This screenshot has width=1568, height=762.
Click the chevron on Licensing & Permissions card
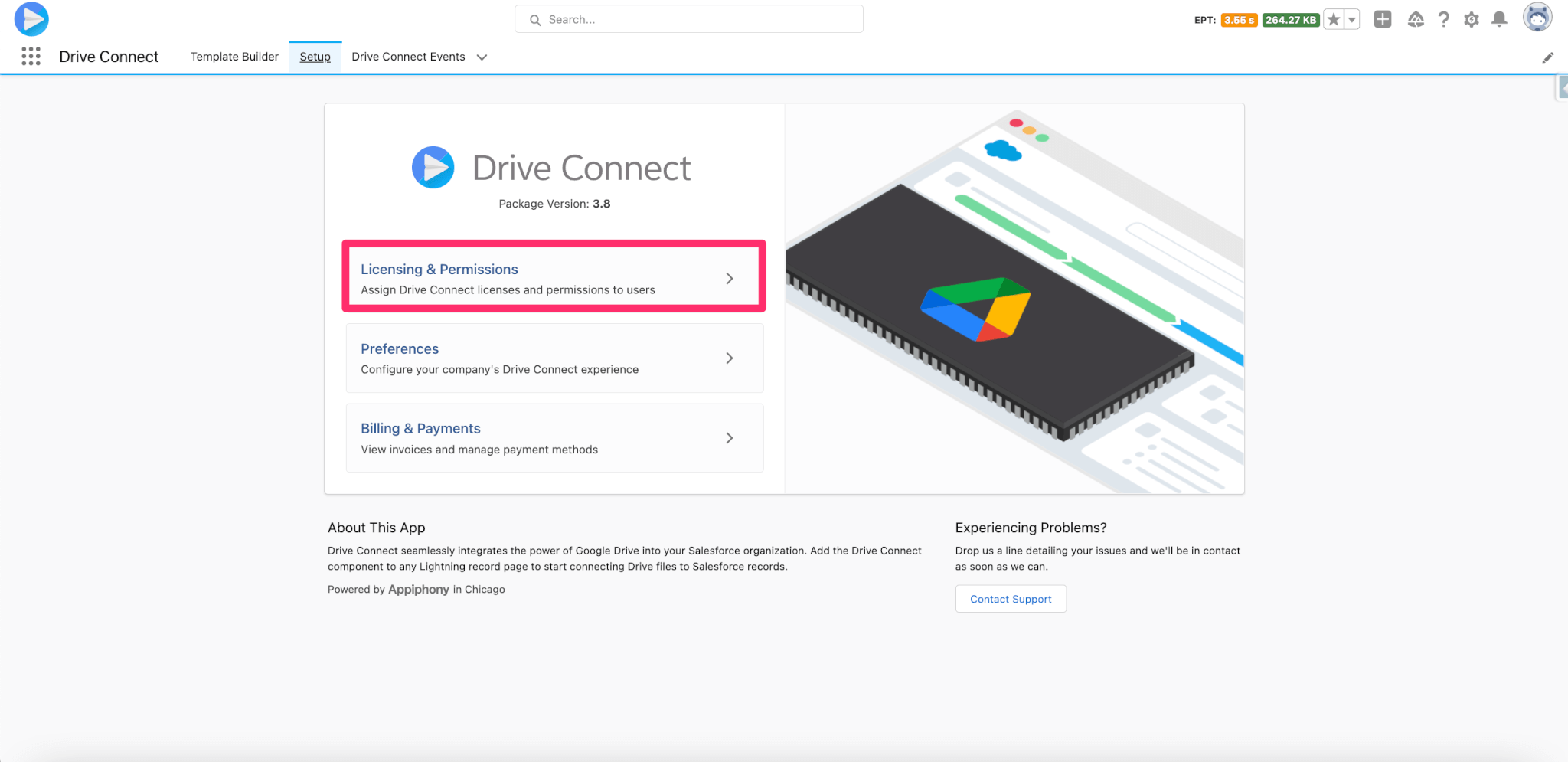(729, 279)
